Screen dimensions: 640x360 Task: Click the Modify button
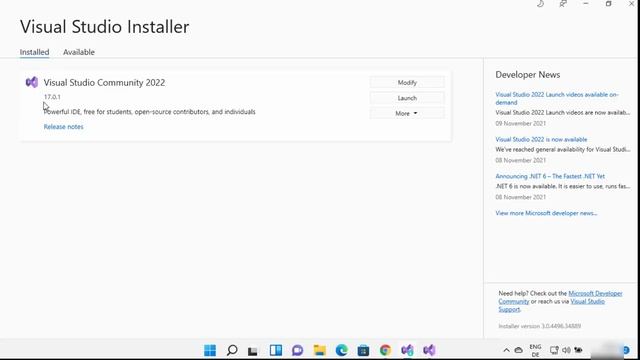coord(407,82)
